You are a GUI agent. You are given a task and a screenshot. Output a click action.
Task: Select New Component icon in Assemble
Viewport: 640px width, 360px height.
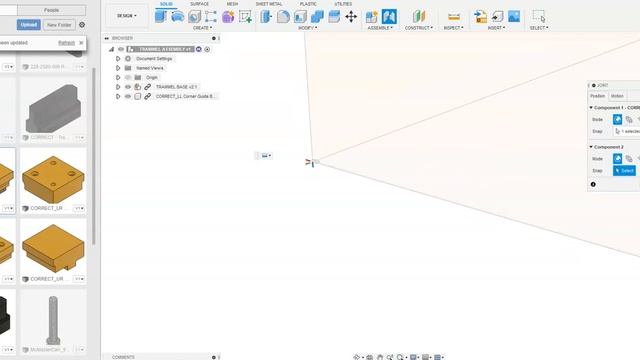click(x=371, y=16)
